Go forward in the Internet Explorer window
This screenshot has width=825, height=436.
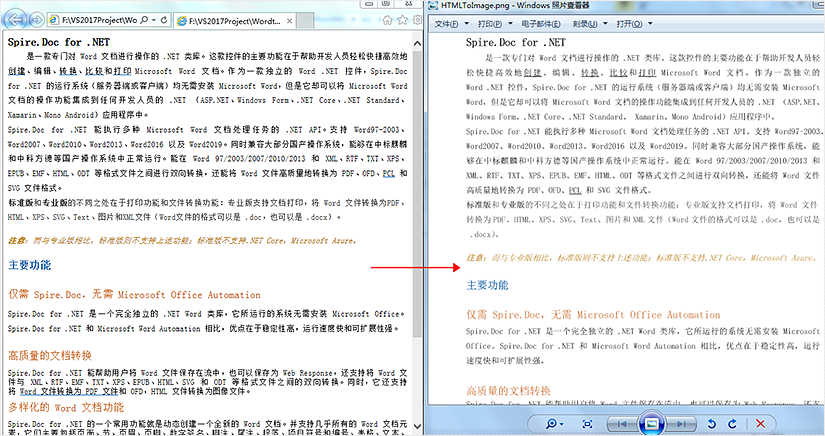tap(36, 20)
